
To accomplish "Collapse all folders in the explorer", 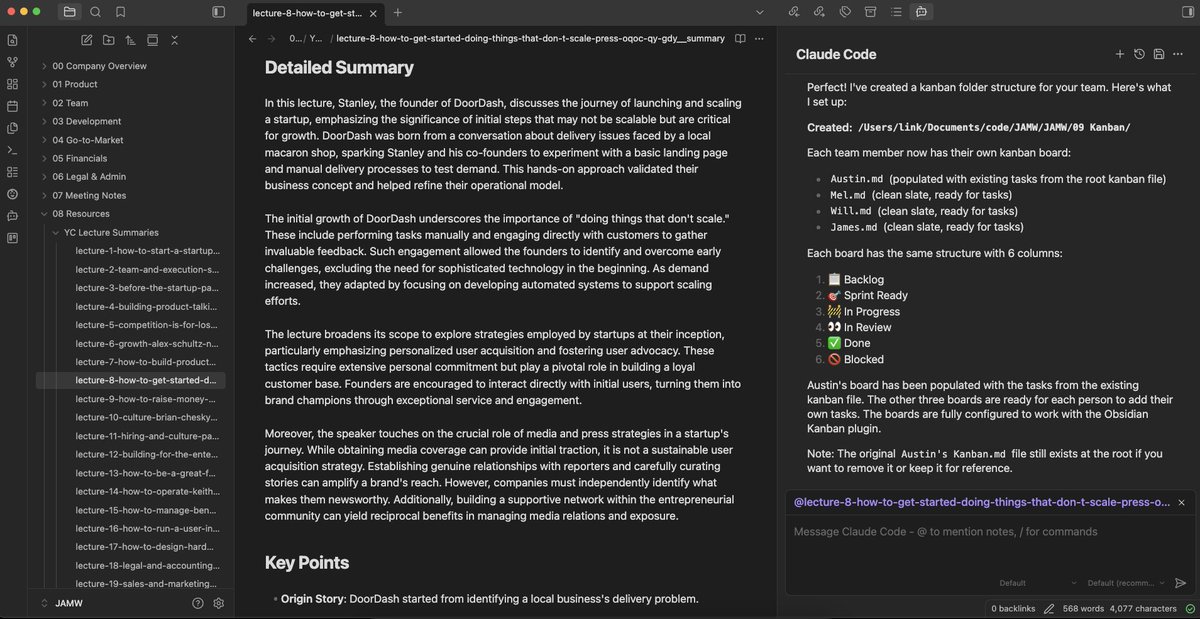I will tap(174, 40).
